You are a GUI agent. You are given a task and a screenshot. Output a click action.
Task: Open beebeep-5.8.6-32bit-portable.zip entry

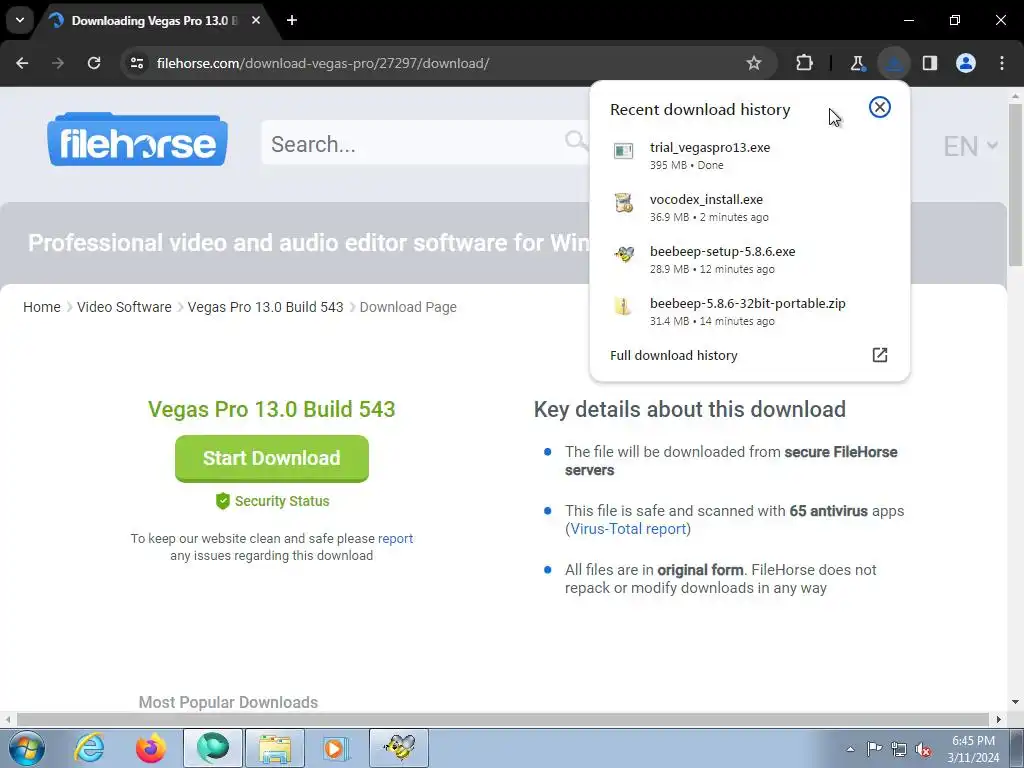pos(749,312)
